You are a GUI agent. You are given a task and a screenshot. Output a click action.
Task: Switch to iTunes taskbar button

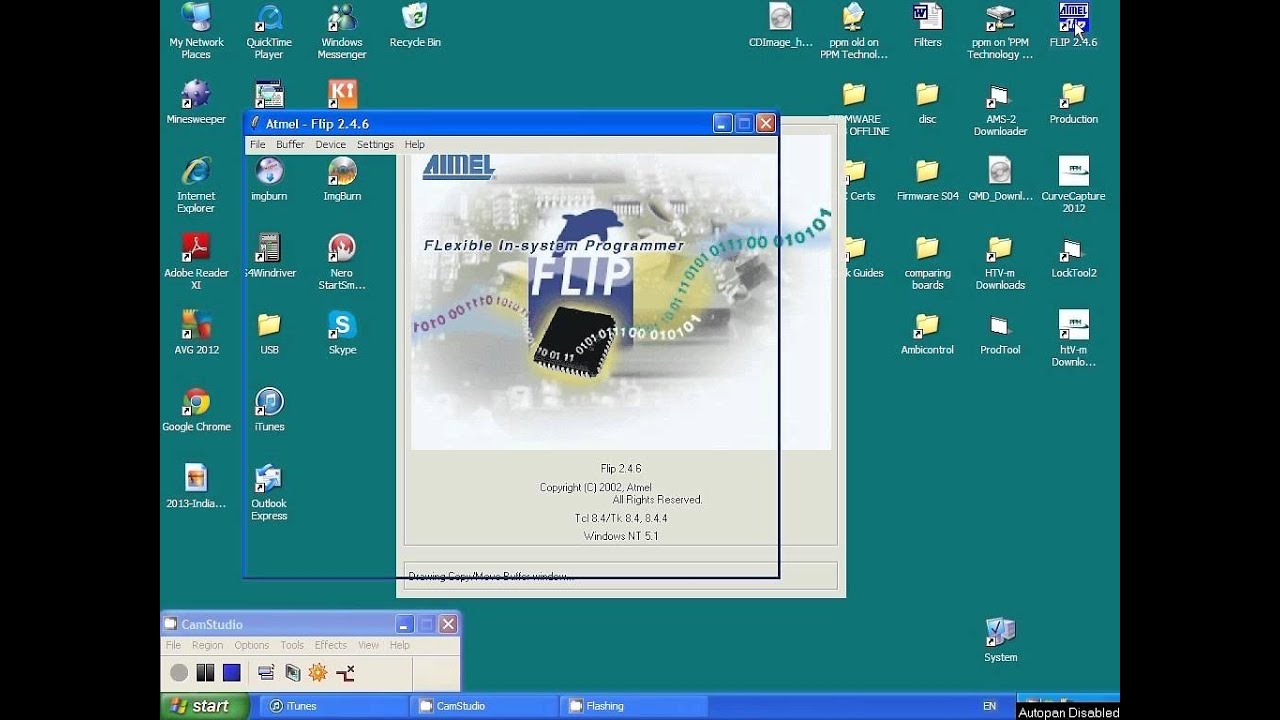pyautogui.click(x=333, y=706)
